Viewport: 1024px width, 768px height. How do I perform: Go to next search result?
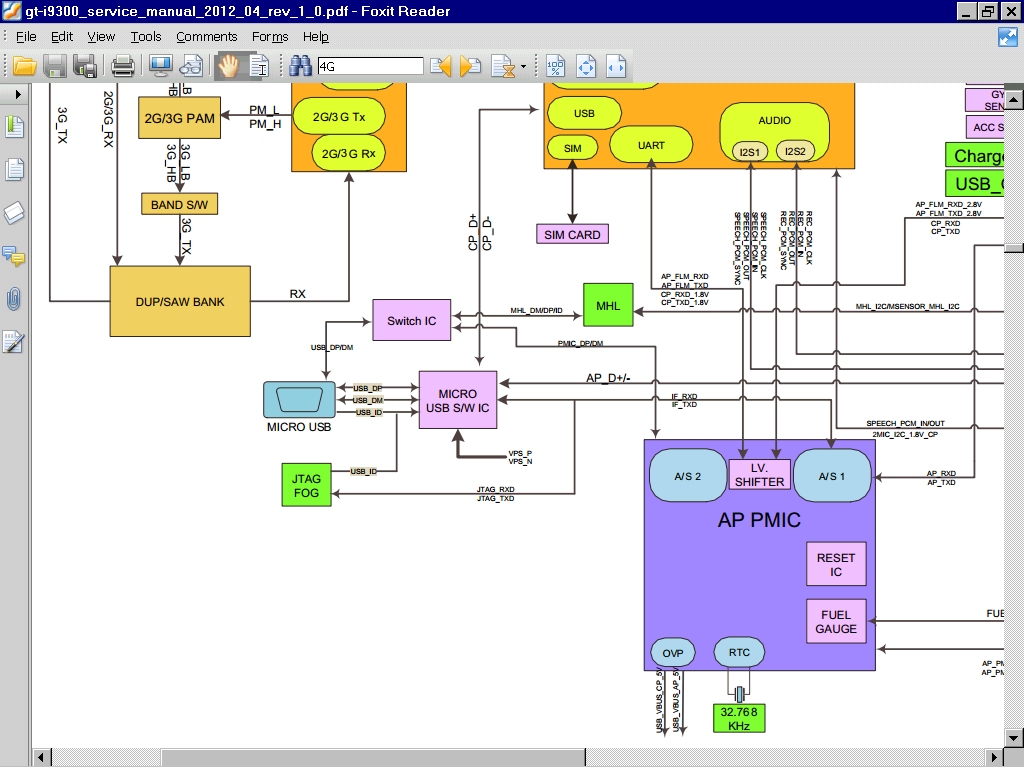pos(470,66)
